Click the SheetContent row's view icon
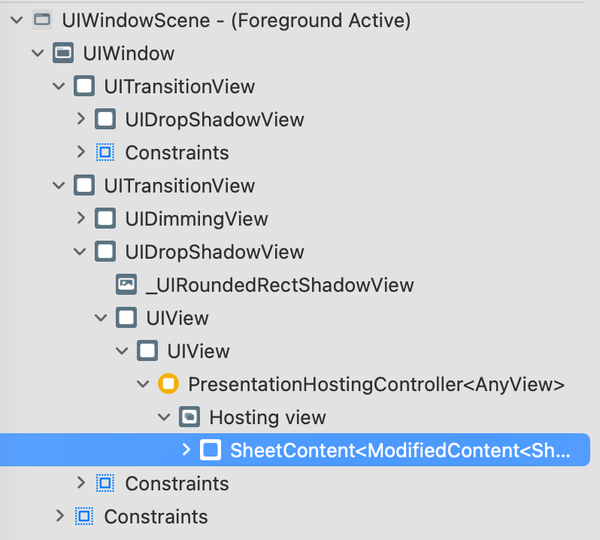 click(x=210, y=450)
